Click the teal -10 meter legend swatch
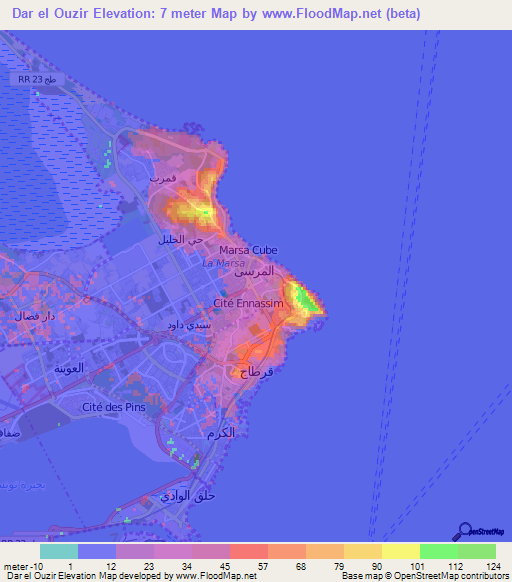This screenshot has height=582, width=512. click(59, 552)
